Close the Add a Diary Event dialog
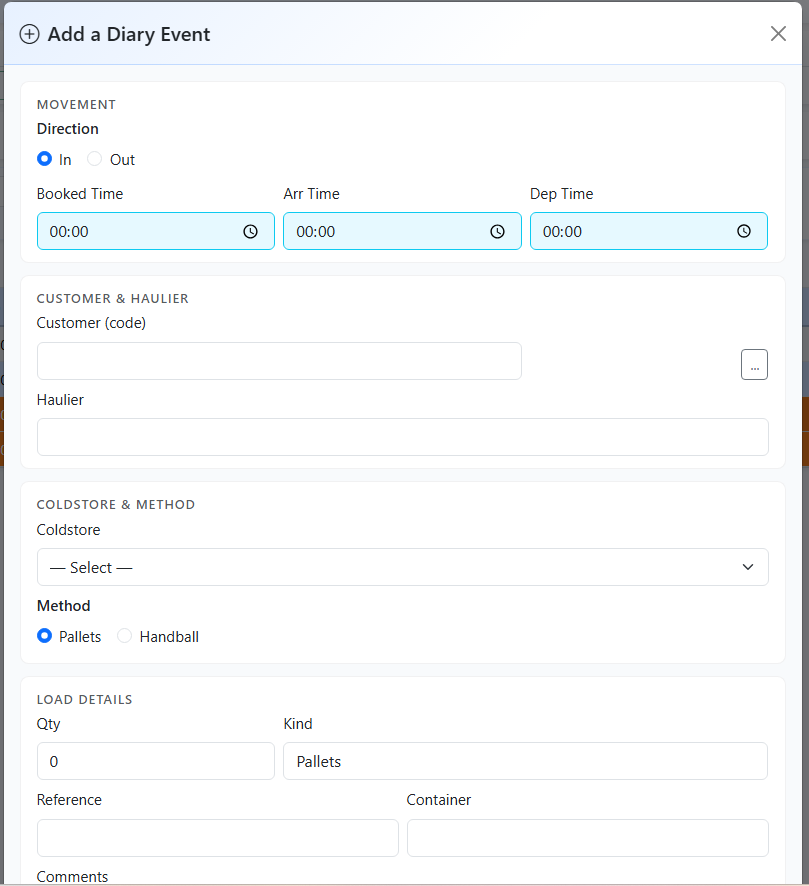809x886 pixels. 778,33
